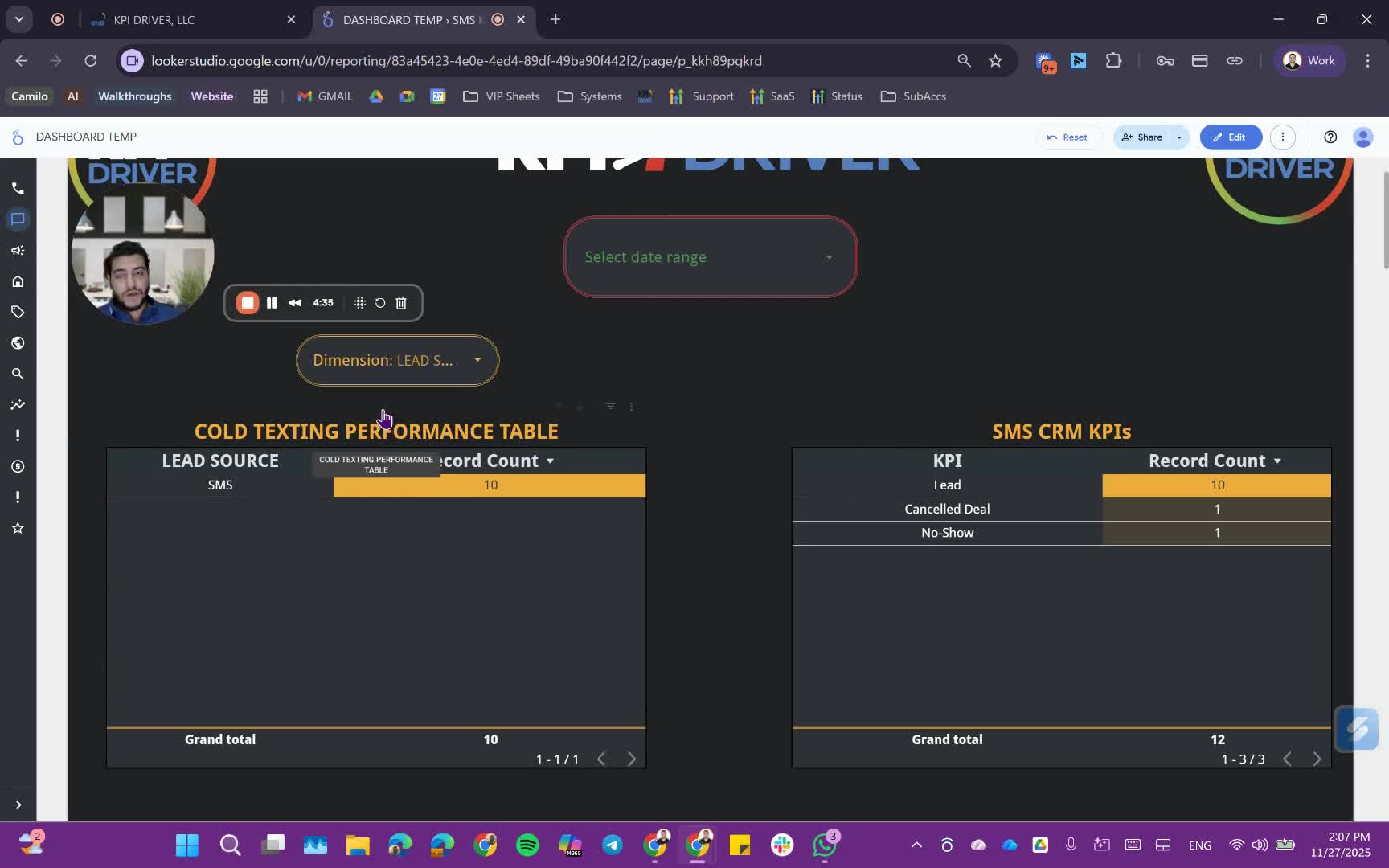Screen dimensions: 1389x868
Task: Open the globe page icon in sidebar
Action: coord(18,343)
